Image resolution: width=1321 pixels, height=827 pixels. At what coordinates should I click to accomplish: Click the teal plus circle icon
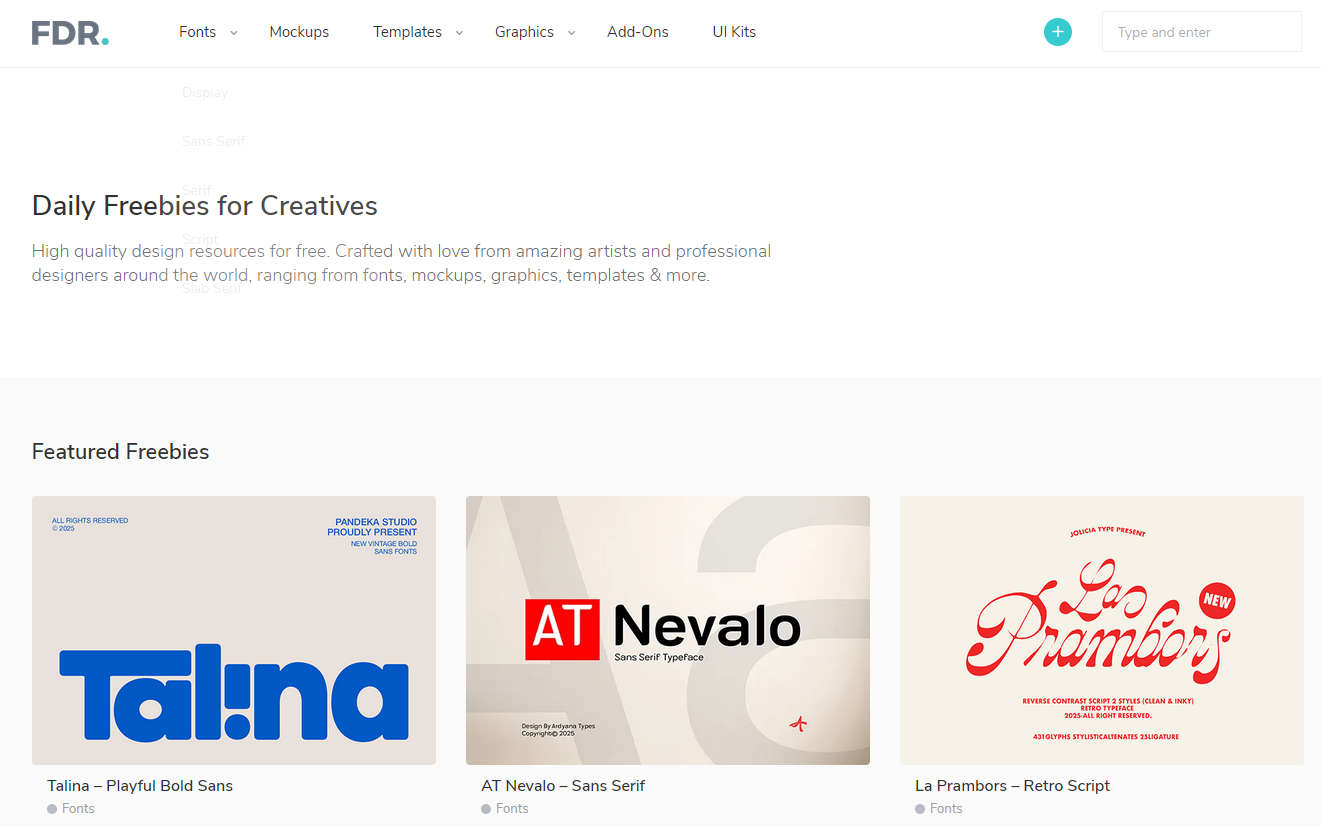click(x=1057, y=32)
